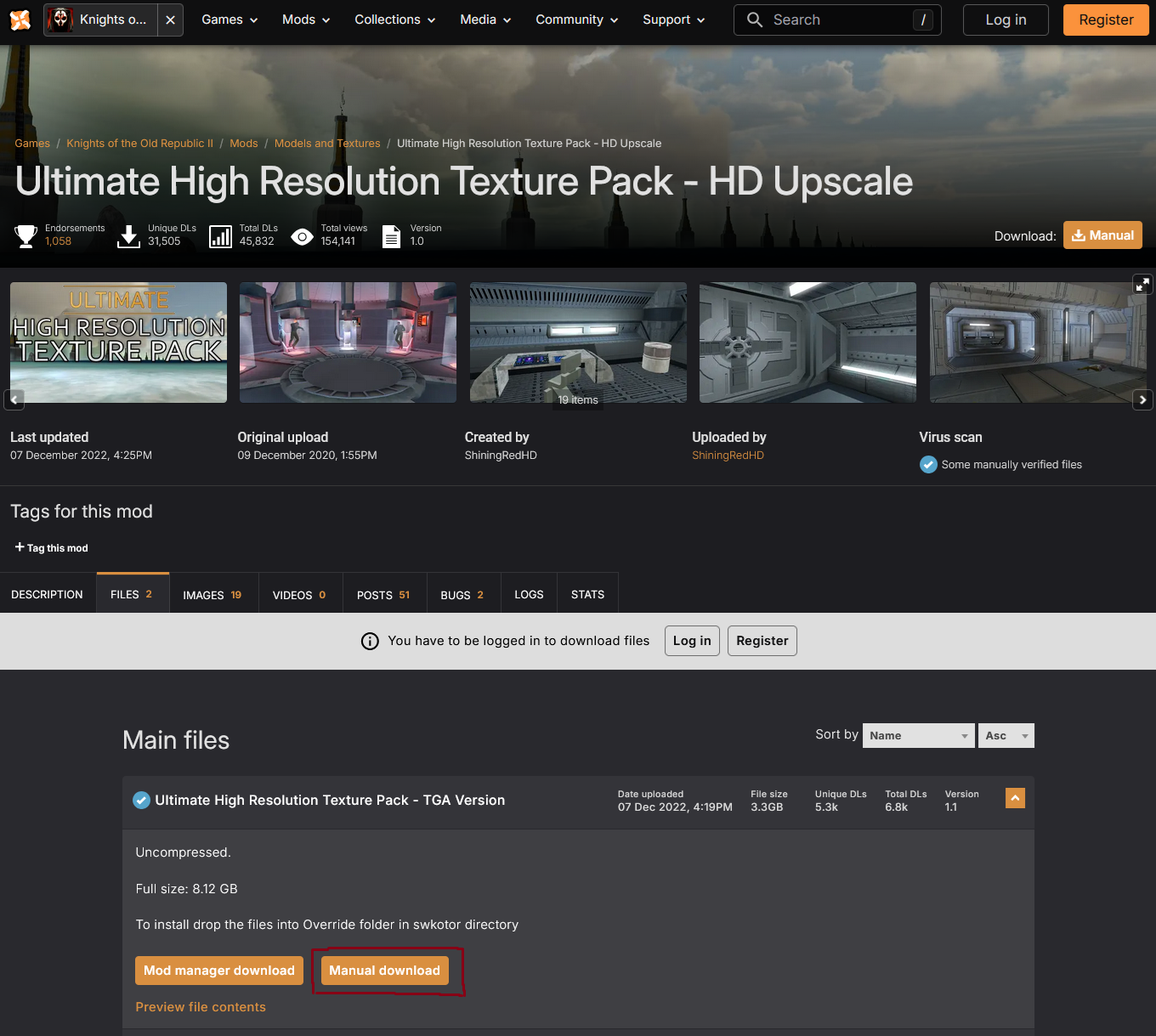Open the BUGS tab
The width and height of the screenshot is (1156, 1036).
(462, 595)
